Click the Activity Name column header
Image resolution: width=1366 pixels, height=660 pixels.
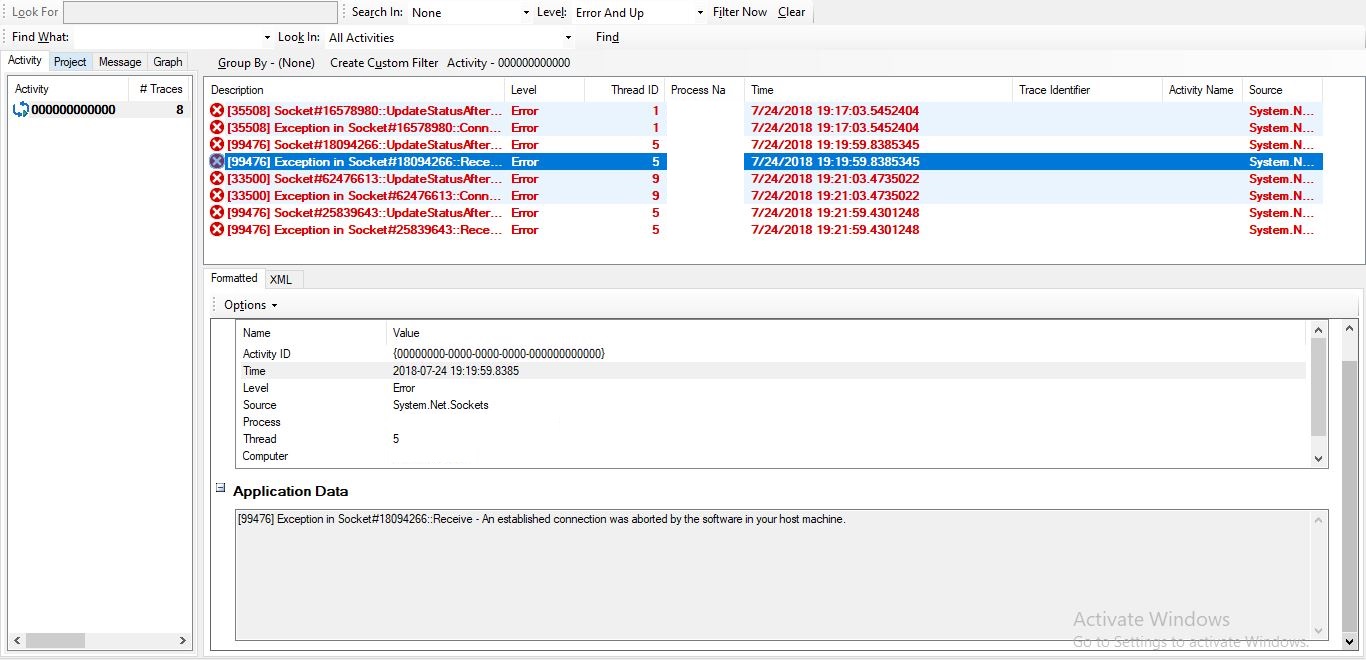click(1202, 90)
